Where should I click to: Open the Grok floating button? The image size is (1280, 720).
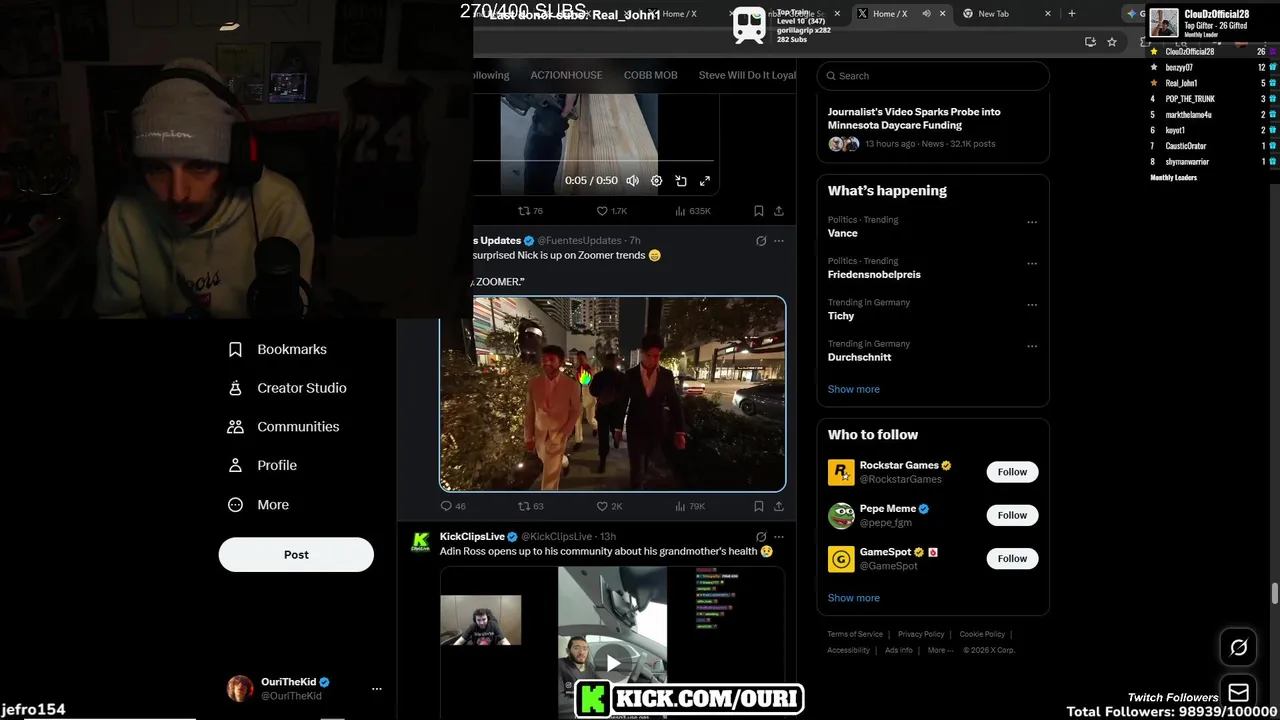click(x=1238, y=648)
